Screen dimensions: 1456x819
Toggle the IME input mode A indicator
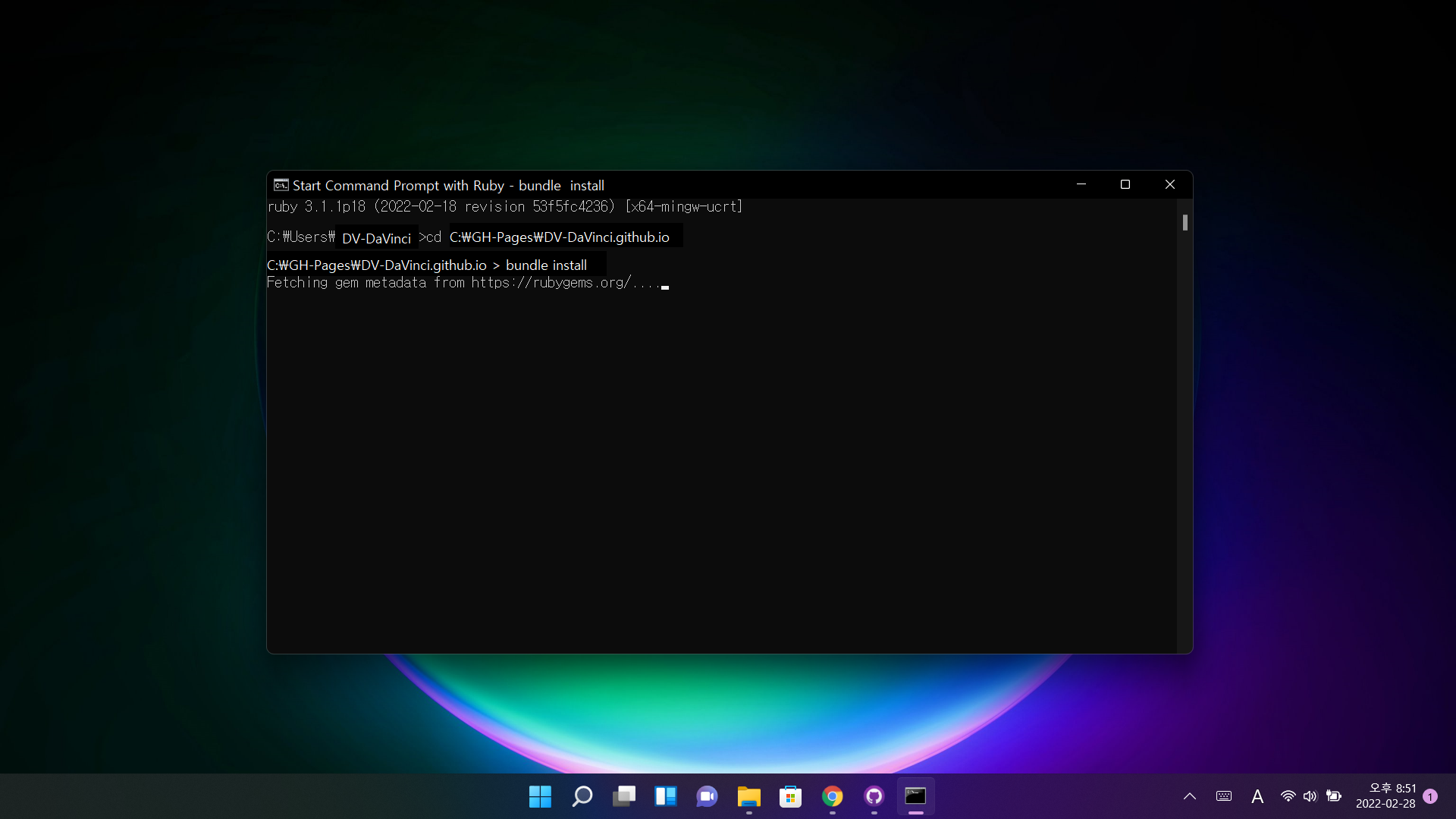[1257, 796]
